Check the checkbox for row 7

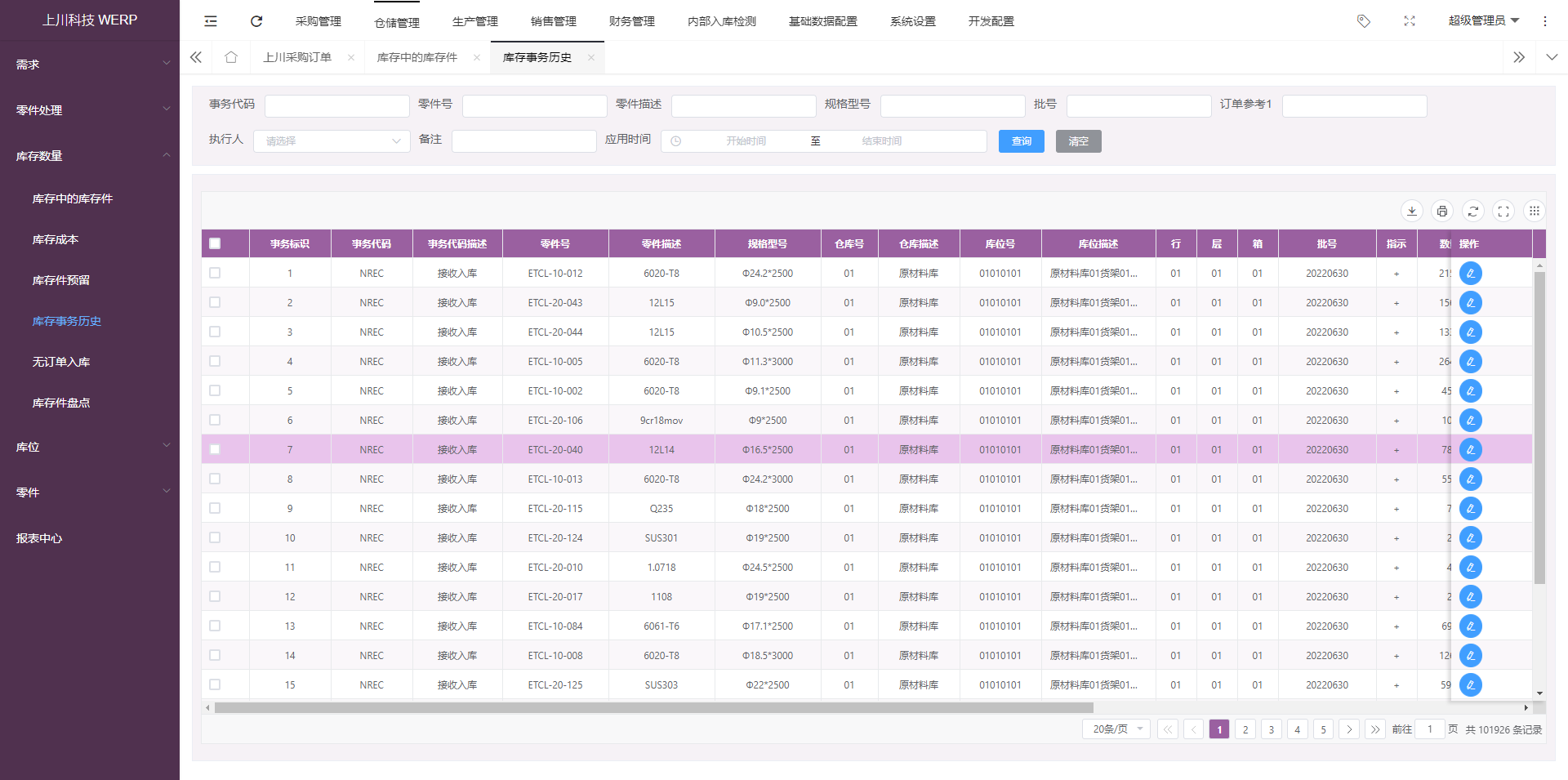click(x=215, y=449)
